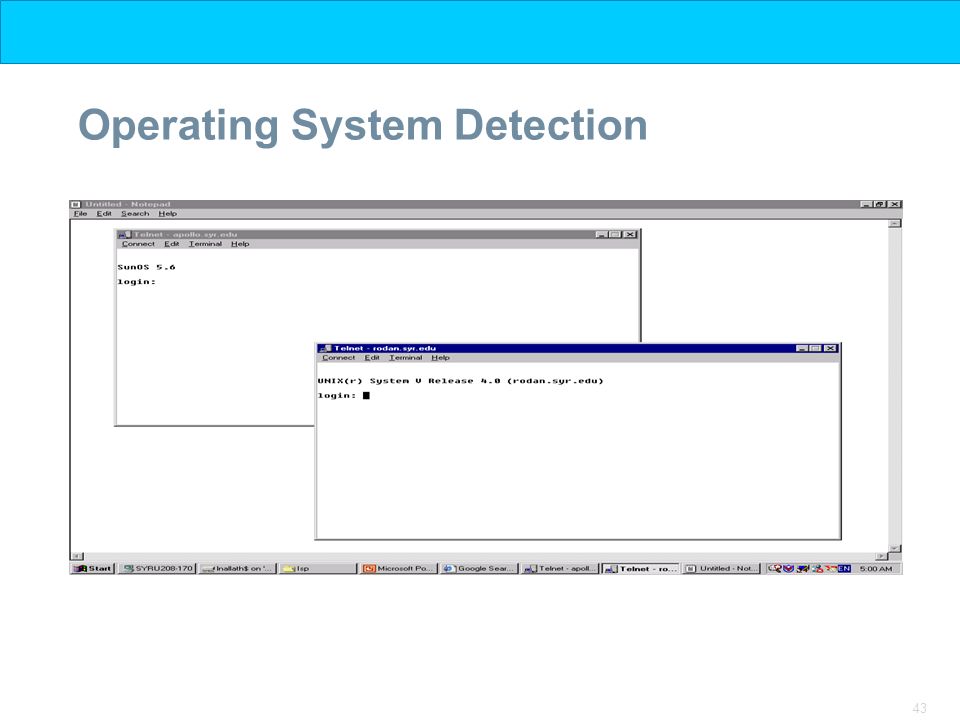The height and width of the screenshot is (720, 960).
Task: Click Notepad vertical scrollbar down arrow
Action: pyautogui.click(x=894, y=548)
